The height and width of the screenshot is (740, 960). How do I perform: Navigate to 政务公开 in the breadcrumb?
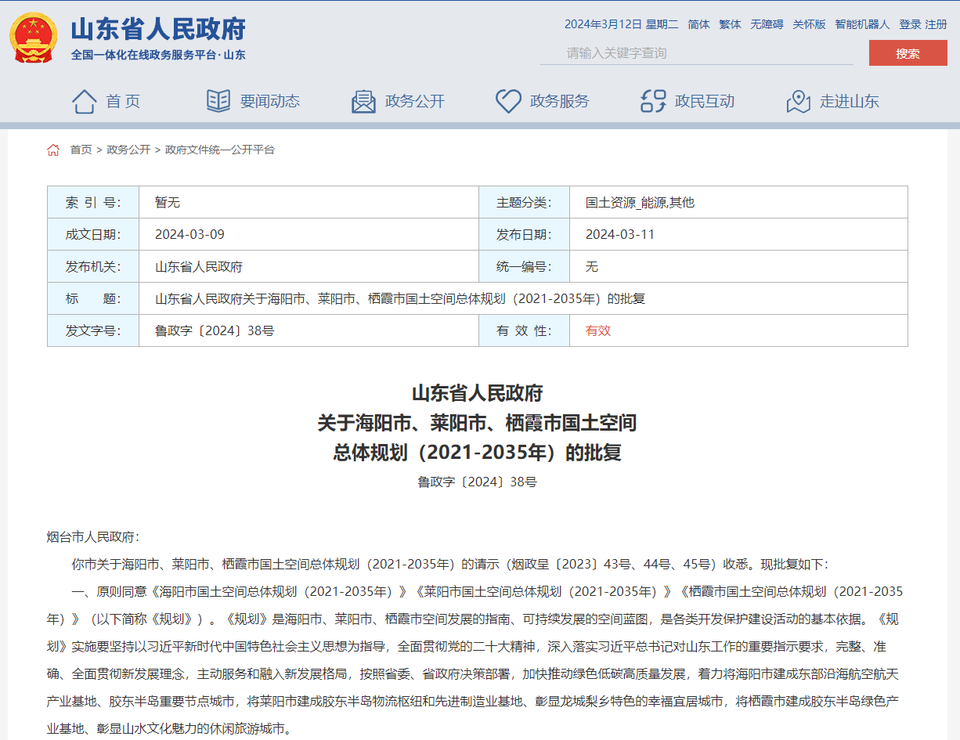click(x=127, y=148)
